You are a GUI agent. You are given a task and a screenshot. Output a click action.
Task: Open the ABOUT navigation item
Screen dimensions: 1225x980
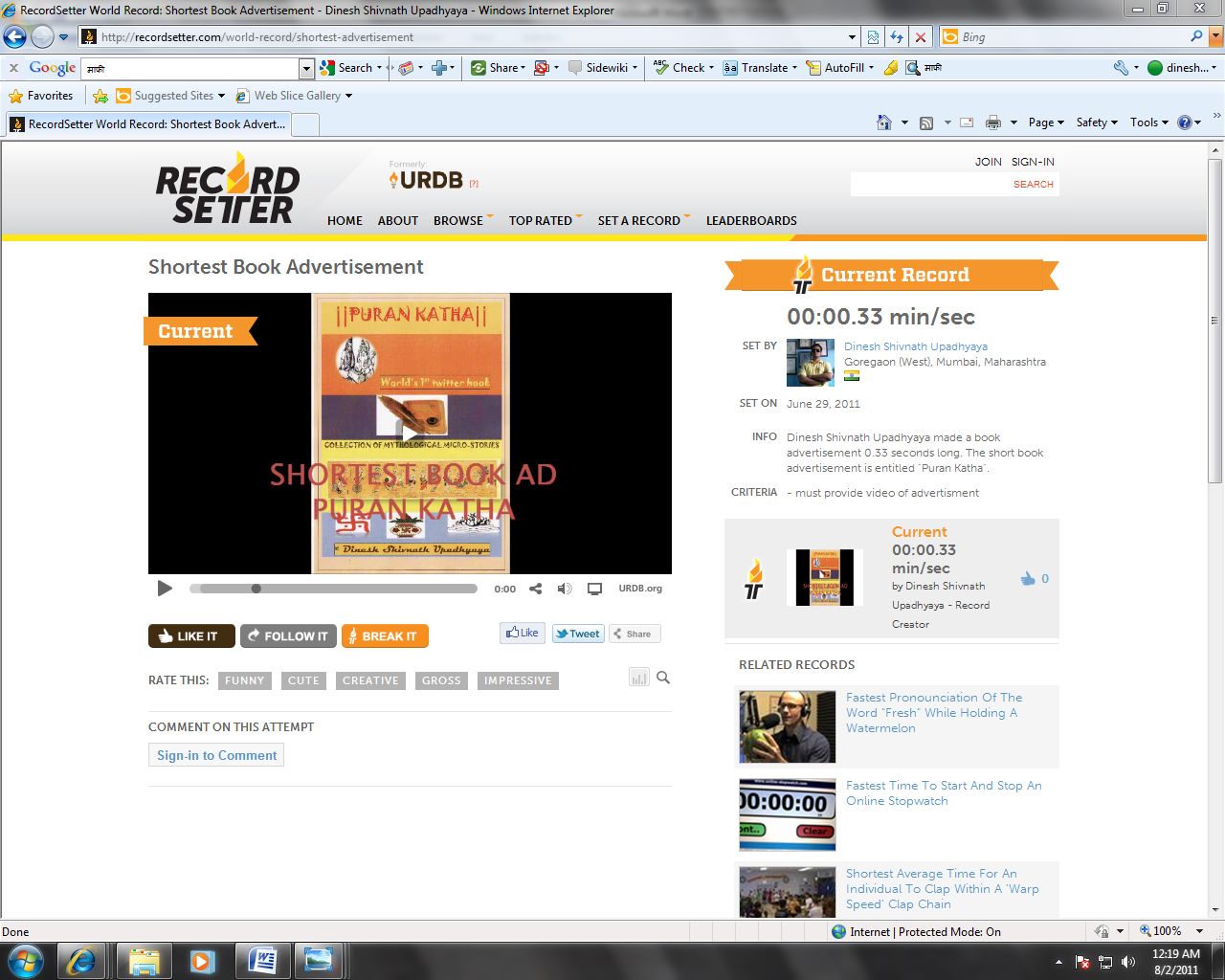(x=398, y=220)
